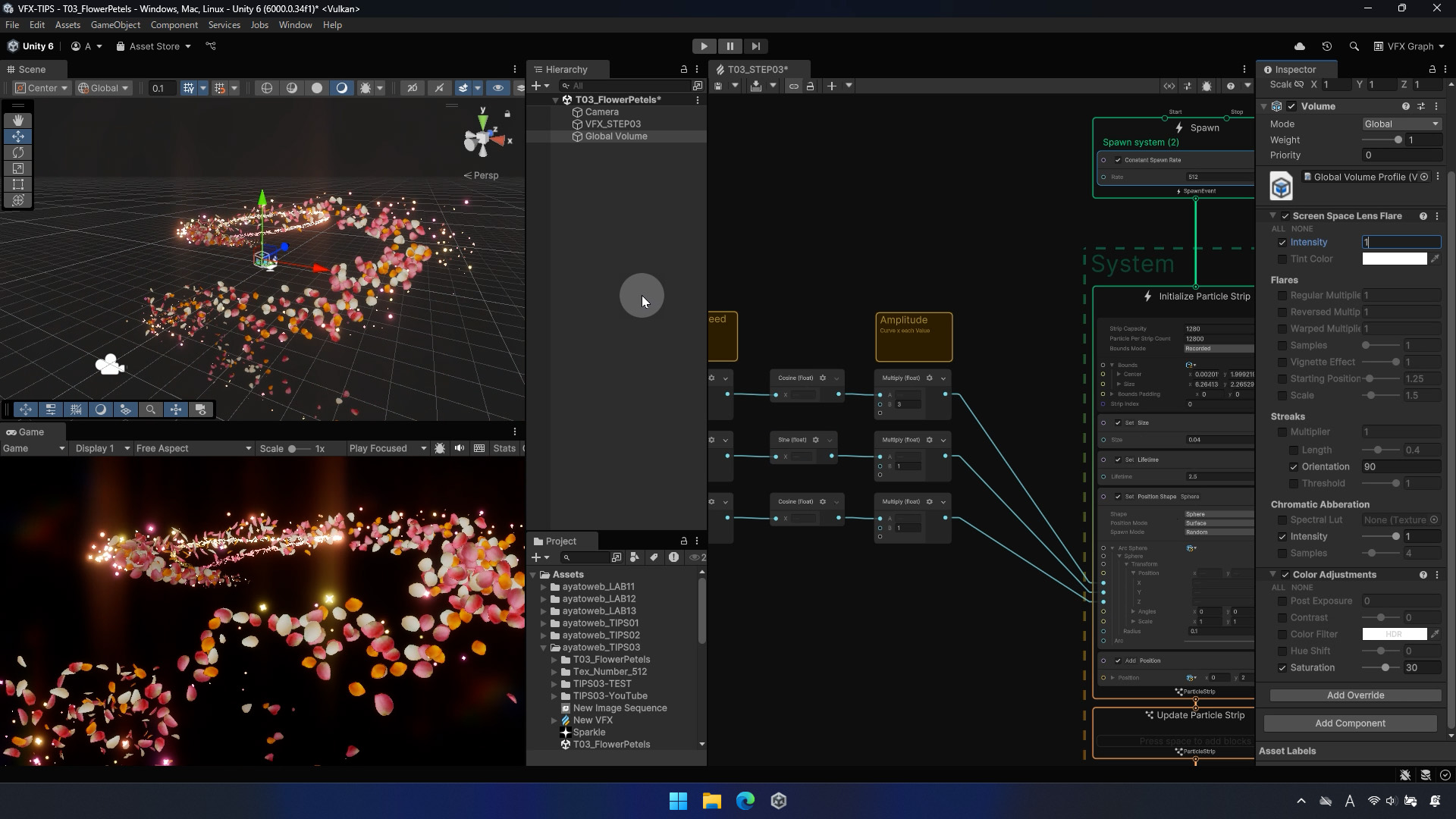
Task: Mute audio in Game view
Action: [x=459, y=449]
